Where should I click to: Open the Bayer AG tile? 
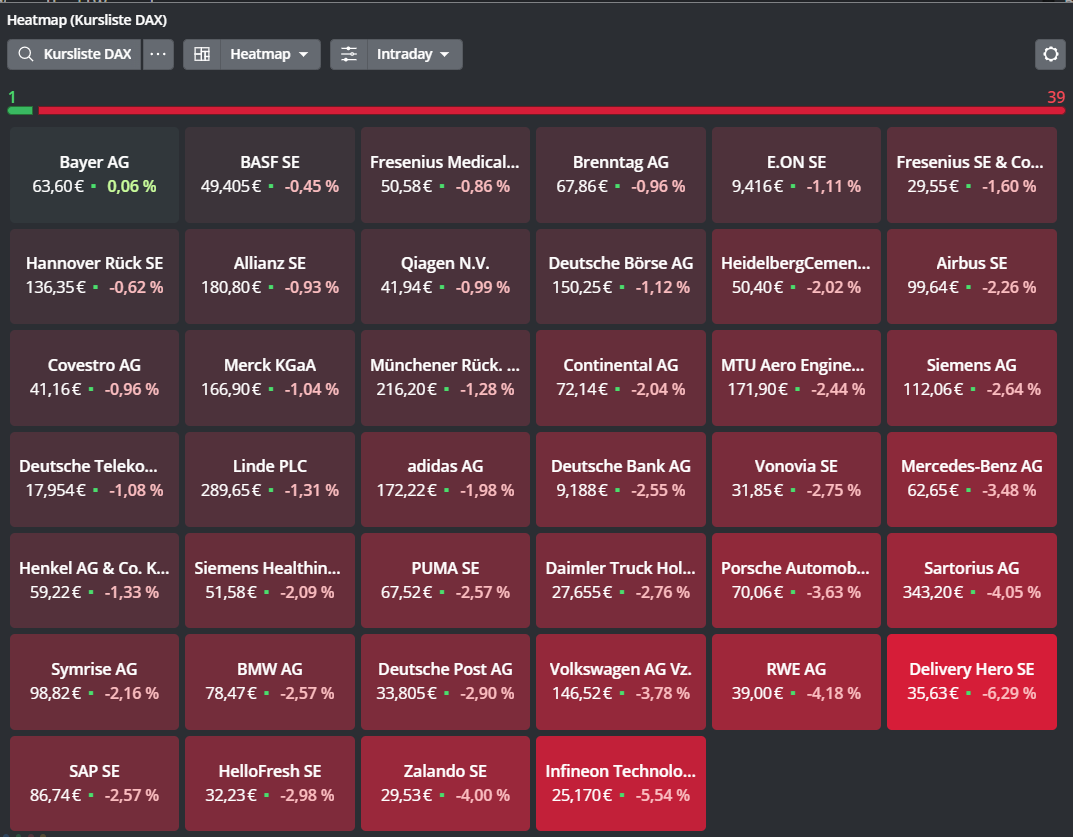coord(94,175)
